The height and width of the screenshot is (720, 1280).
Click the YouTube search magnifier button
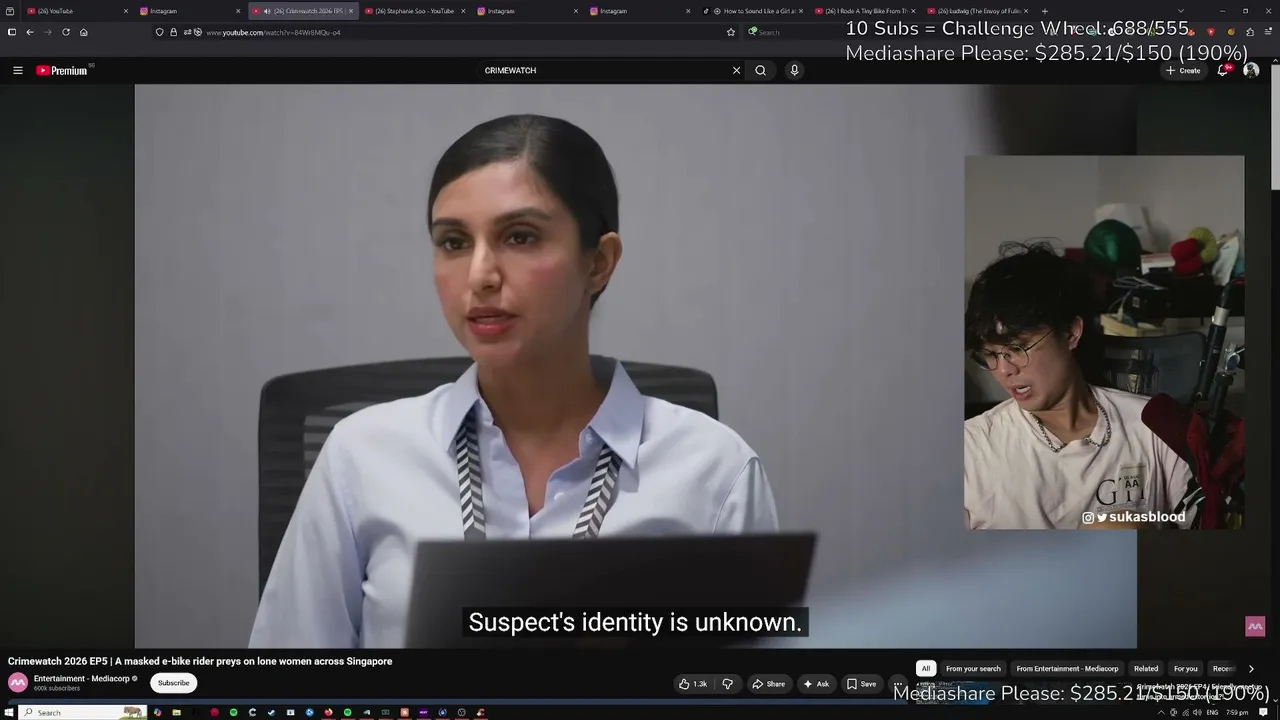[761, 70]
